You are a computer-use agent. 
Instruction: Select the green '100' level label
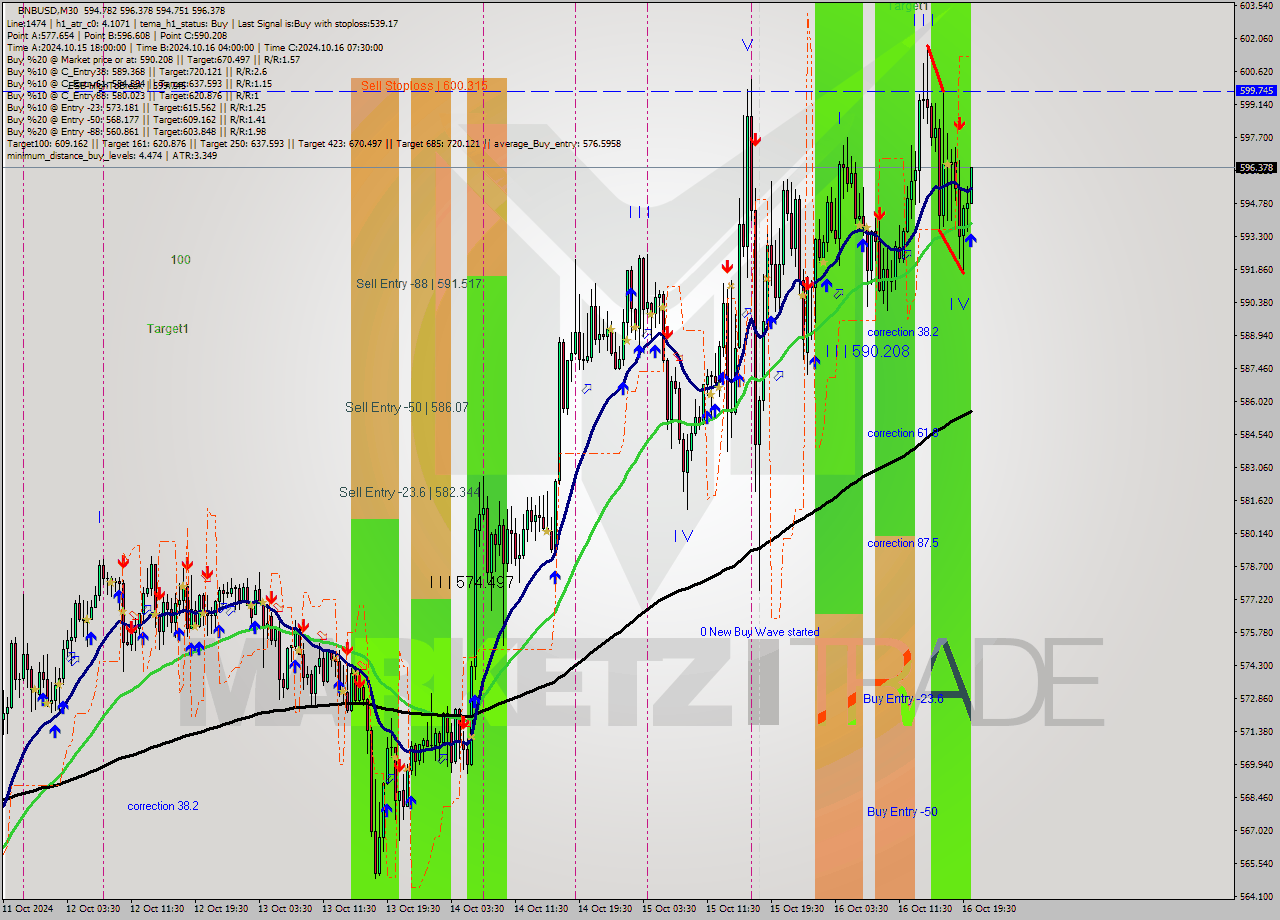[x=180, y=260]
